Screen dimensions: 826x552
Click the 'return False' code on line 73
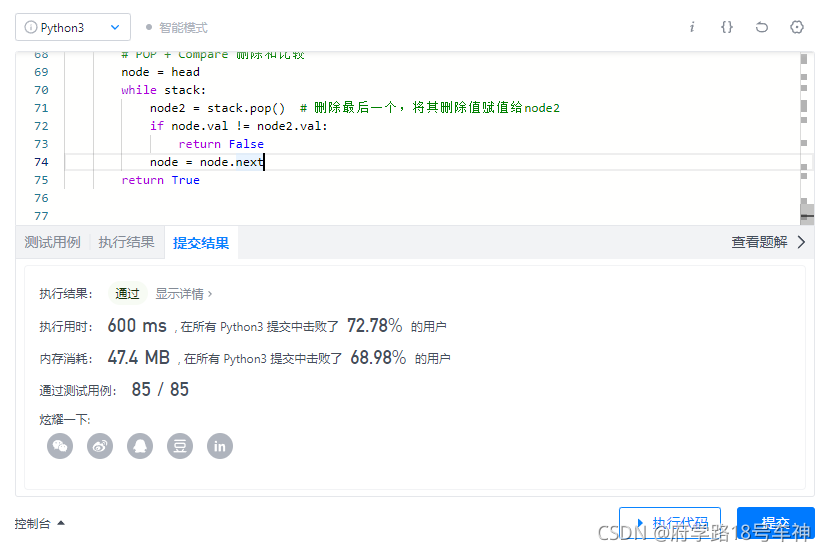[221, 144]
